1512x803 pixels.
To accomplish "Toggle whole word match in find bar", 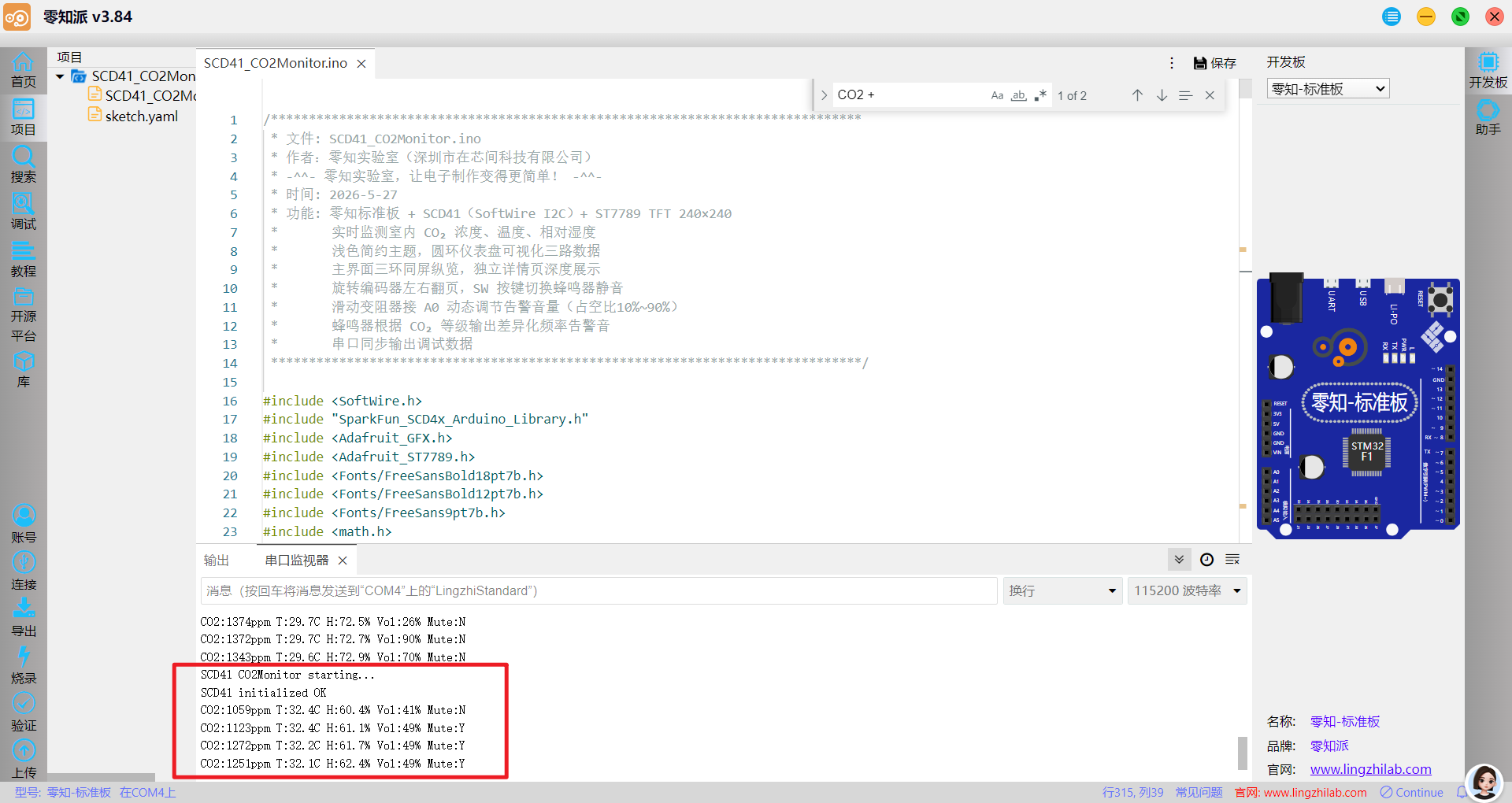I will click(x=1019, y=95).
